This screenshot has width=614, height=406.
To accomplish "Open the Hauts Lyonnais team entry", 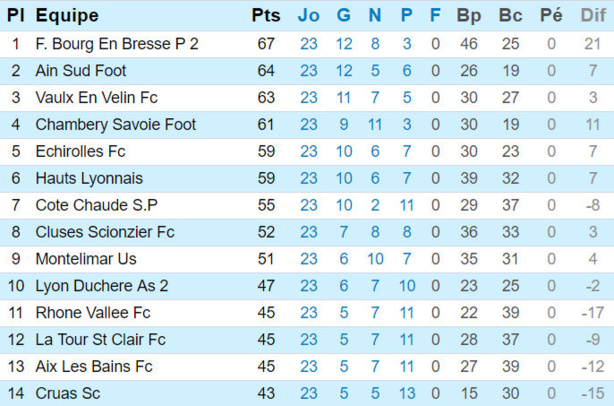I will pyautogui.click(x=89, y=178).
